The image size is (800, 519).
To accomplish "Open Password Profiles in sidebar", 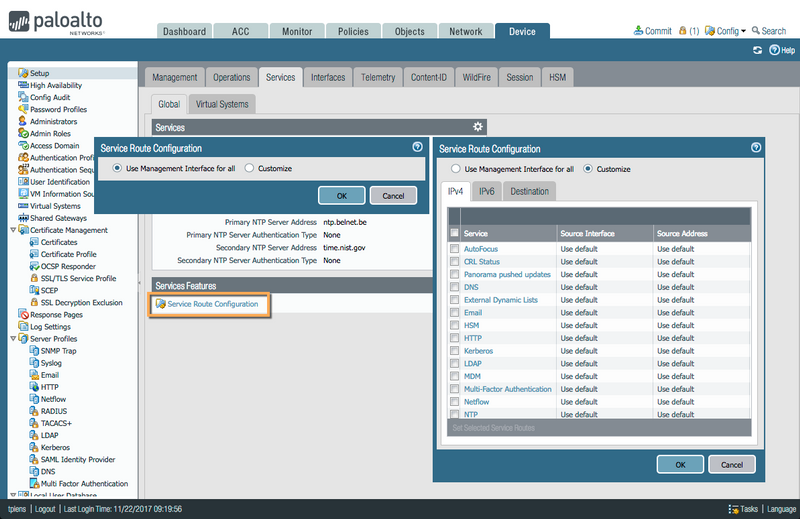I will (x=58, y=109).
